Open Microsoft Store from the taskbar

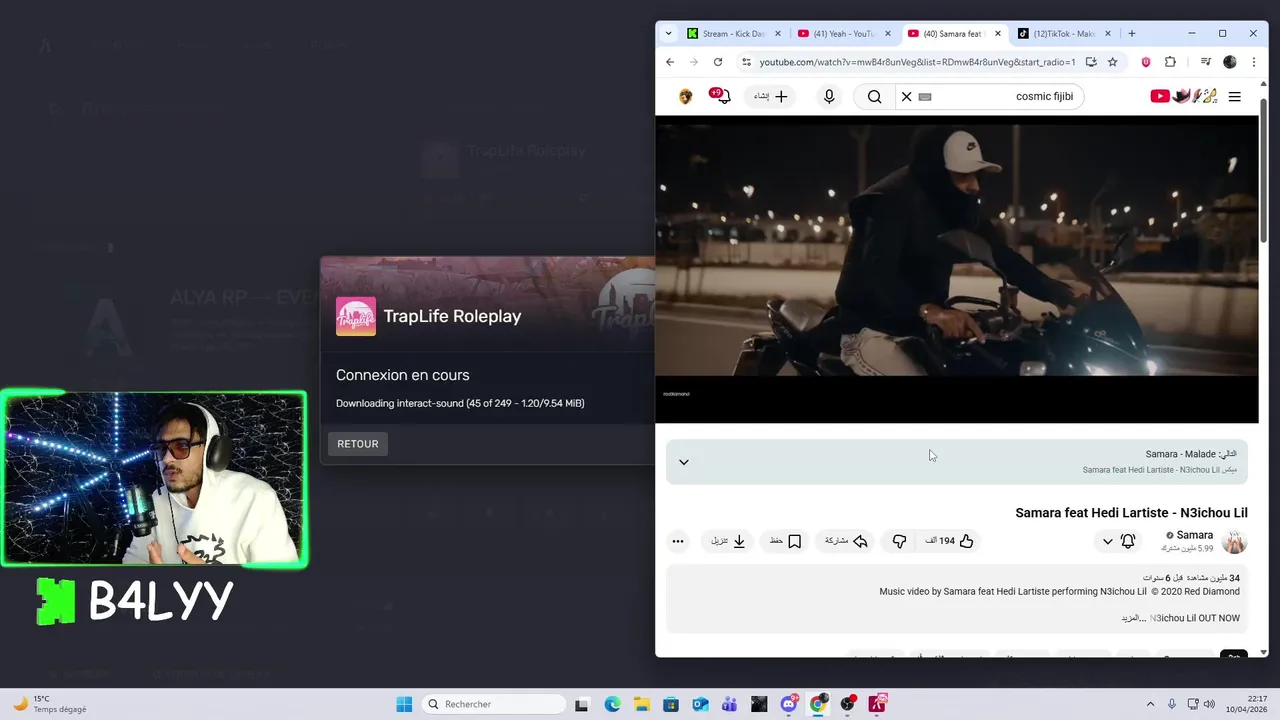coord(671,704)
